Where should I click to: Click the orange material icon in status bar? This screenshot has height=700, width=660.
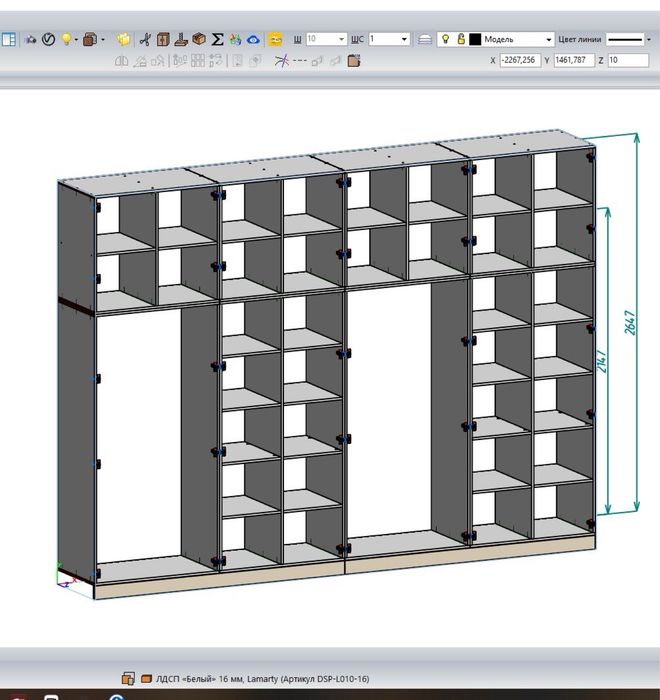146,679
